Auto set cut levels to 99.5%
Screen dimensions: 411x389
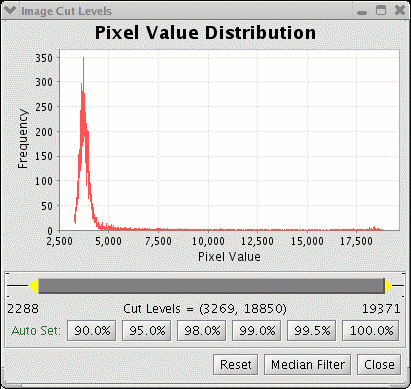click(312, 331)
